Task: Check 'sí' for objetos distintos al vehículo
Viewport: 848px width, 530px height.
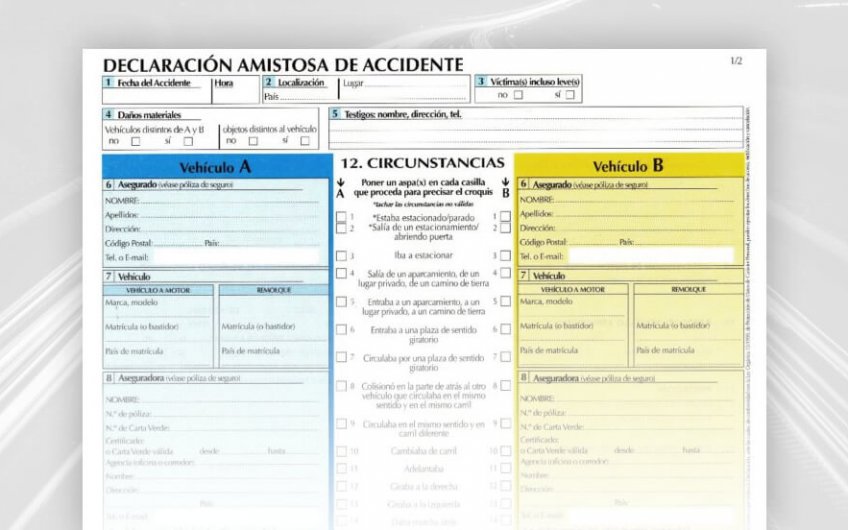Action: pyautogui.click(x=304, y=141)
